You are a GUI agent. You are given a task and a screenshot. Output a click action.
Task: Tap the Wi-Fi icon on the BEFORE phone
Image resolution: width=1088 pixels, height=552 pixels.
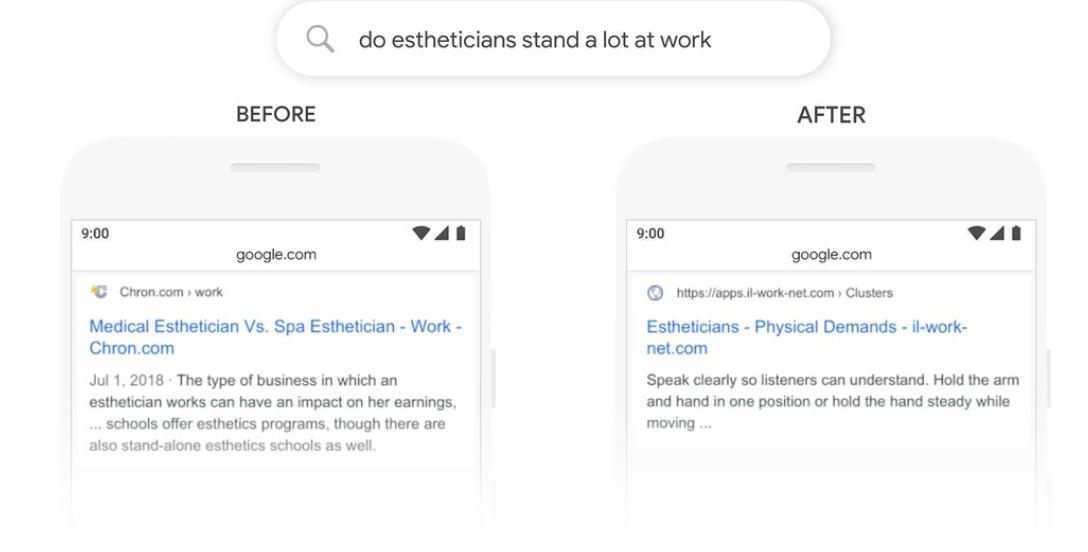pos(421,233)
